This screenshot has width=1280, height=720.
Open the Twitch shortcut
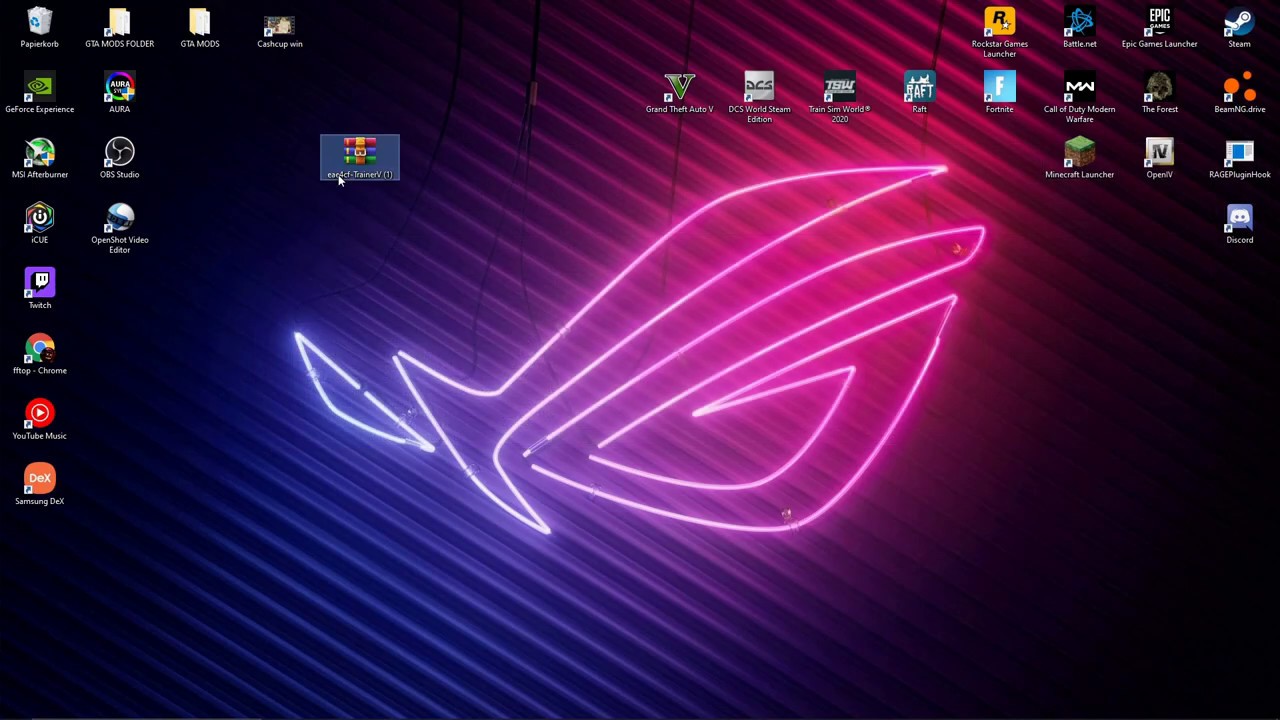(39, 288)
